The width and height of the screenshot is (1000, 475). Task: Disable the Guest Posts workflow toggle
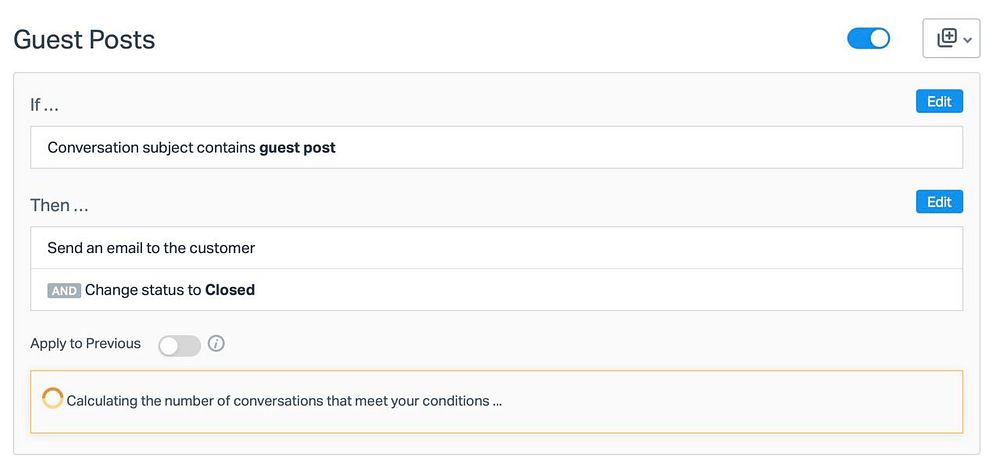(868, 38)
